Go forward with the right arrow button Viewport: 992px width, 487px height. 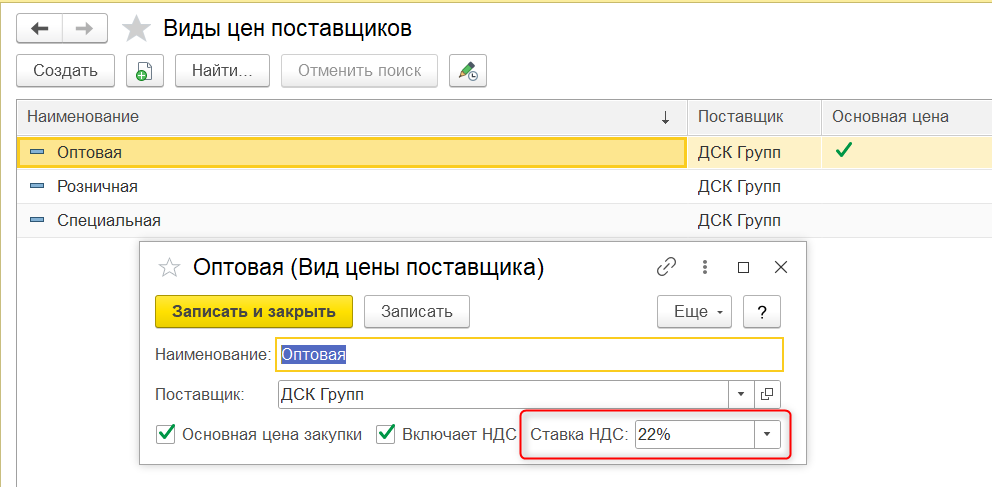85,28
